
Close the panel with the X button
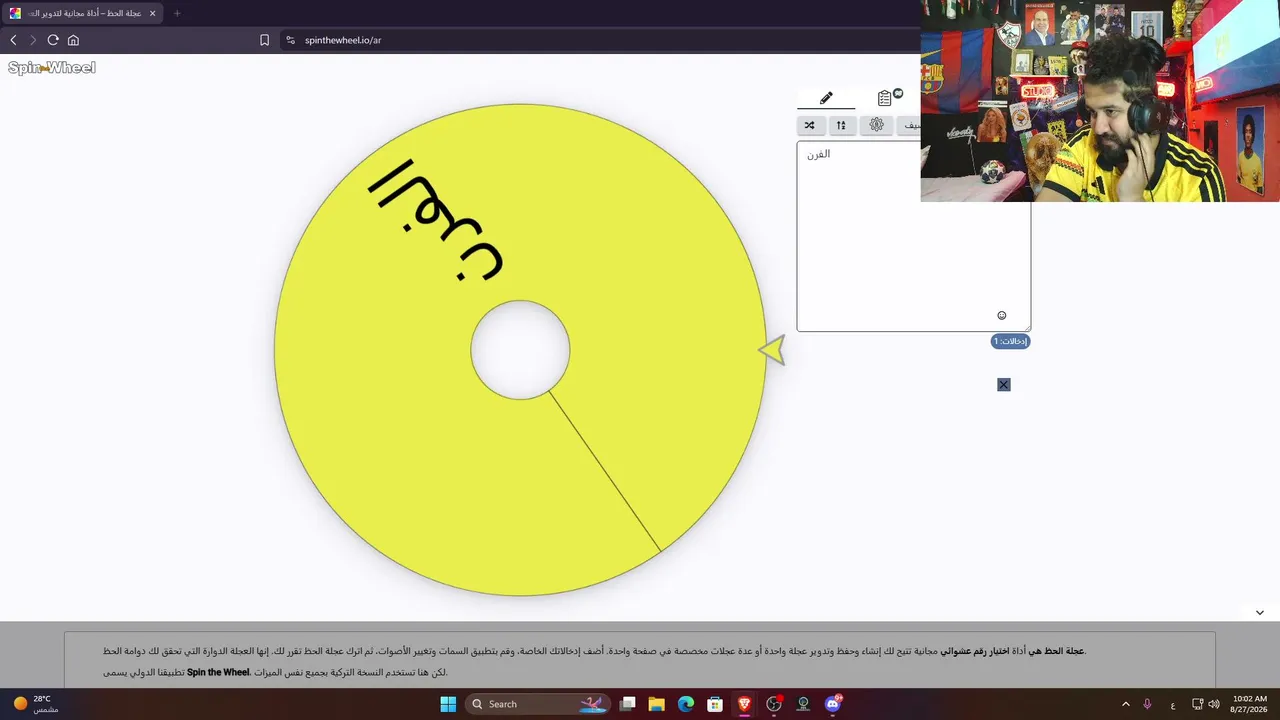click(1004, 385)
